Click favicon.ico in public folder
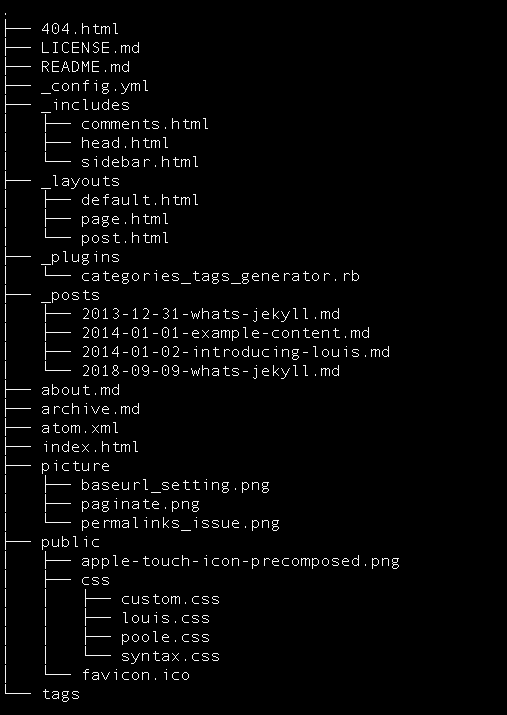507x715 pixels. [135, 675]
